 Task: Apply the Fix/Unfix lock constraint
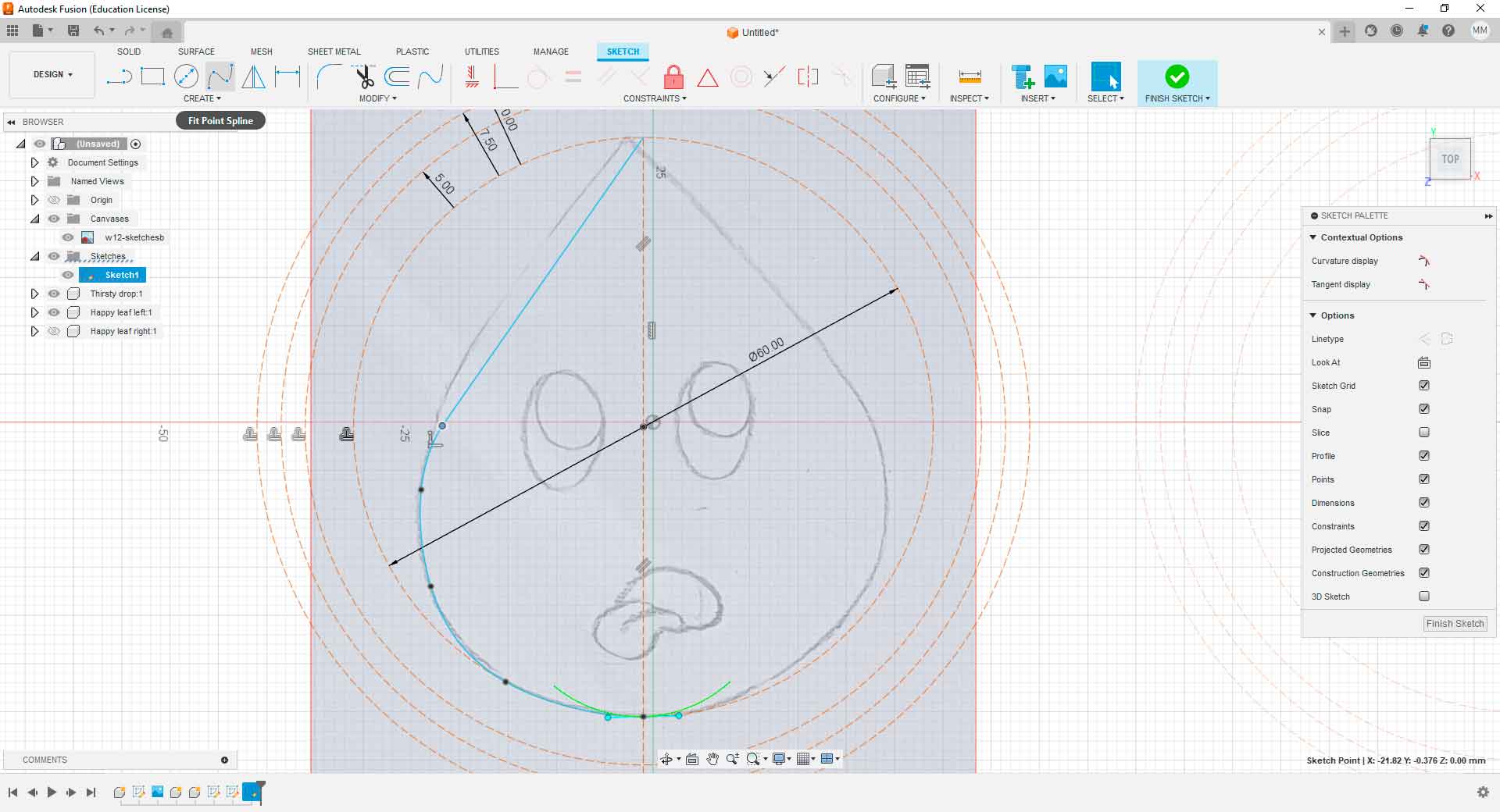coord(673,77)
